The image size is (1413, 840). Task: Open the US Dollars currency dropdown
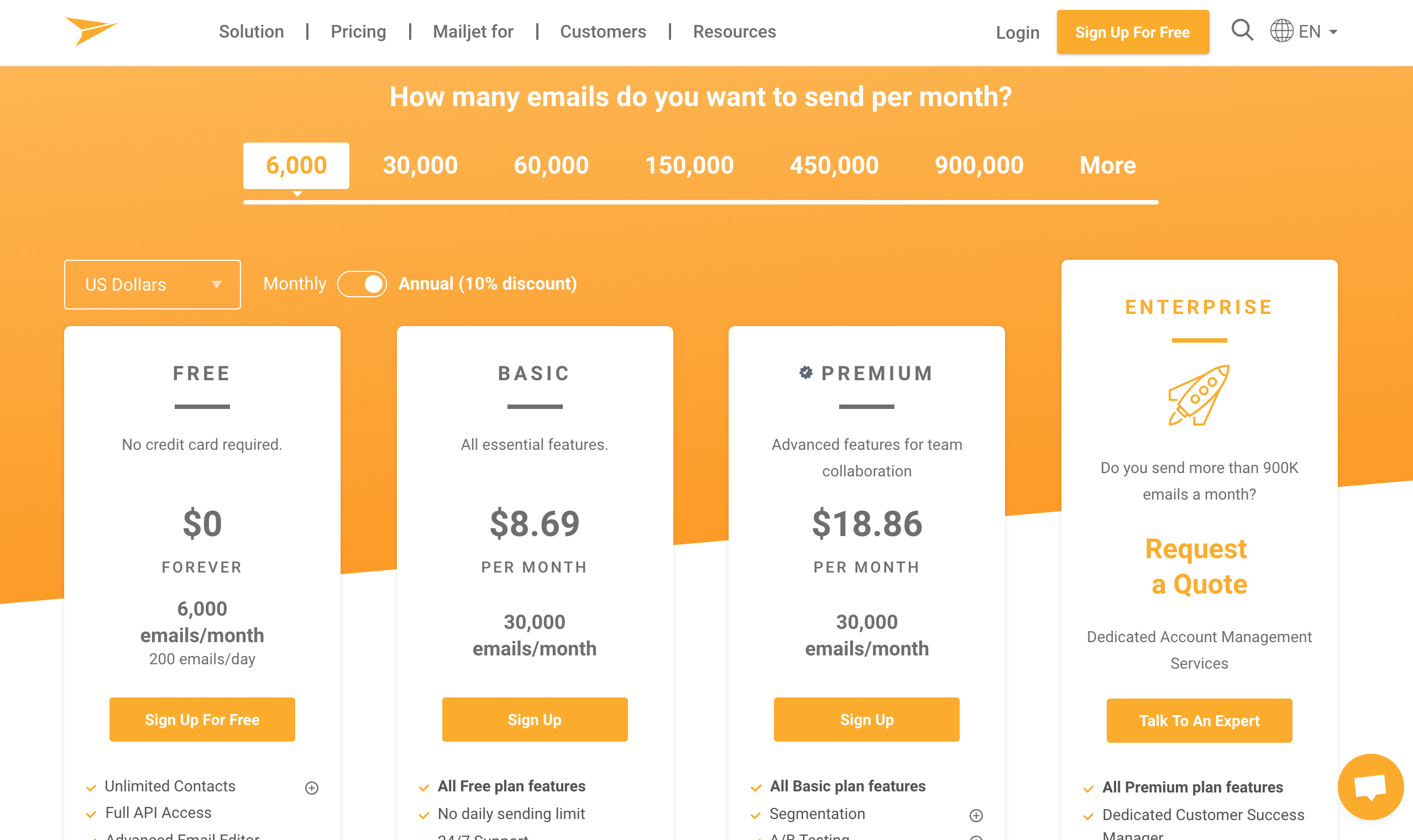pyautogui.click(x=152, y=284)
